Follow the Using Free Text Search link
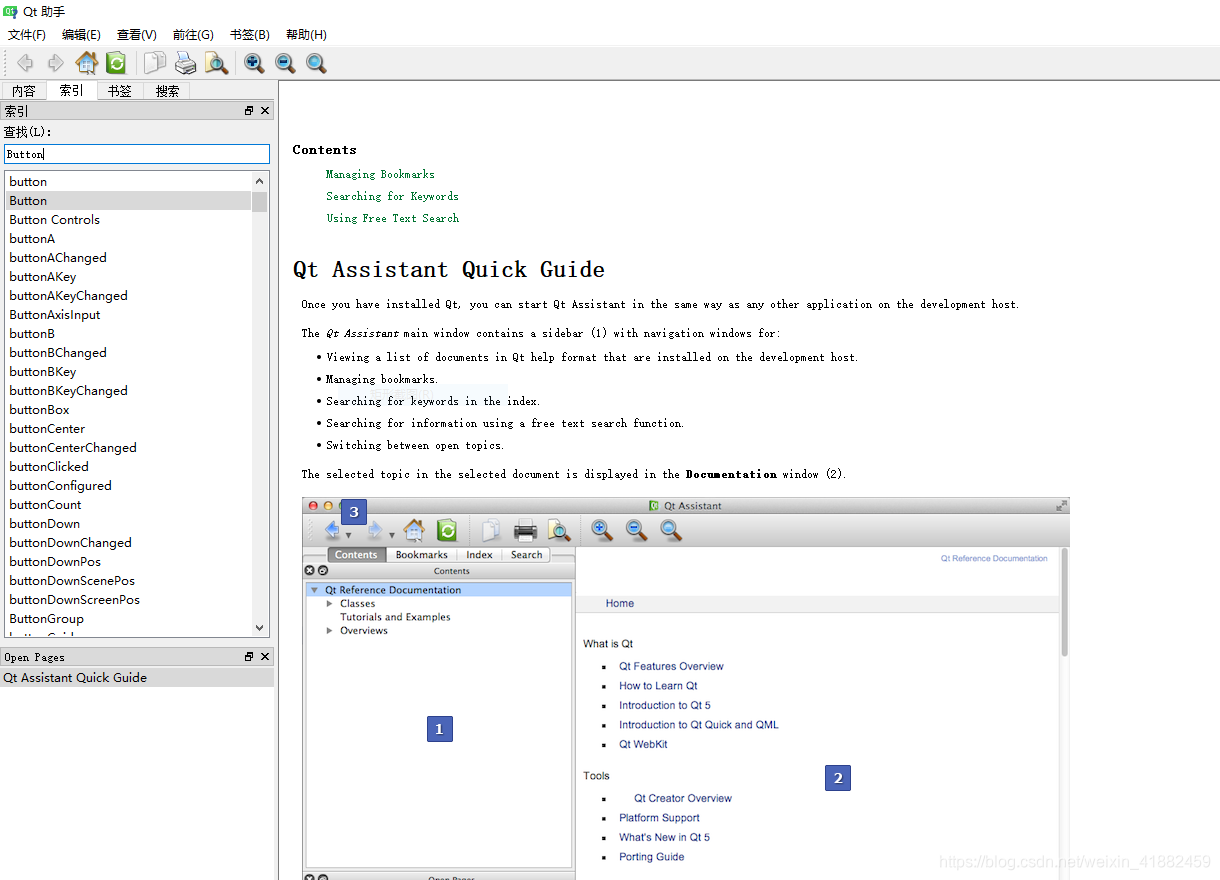The width and height of the screenshot is (1220, 880). (392, 218)
